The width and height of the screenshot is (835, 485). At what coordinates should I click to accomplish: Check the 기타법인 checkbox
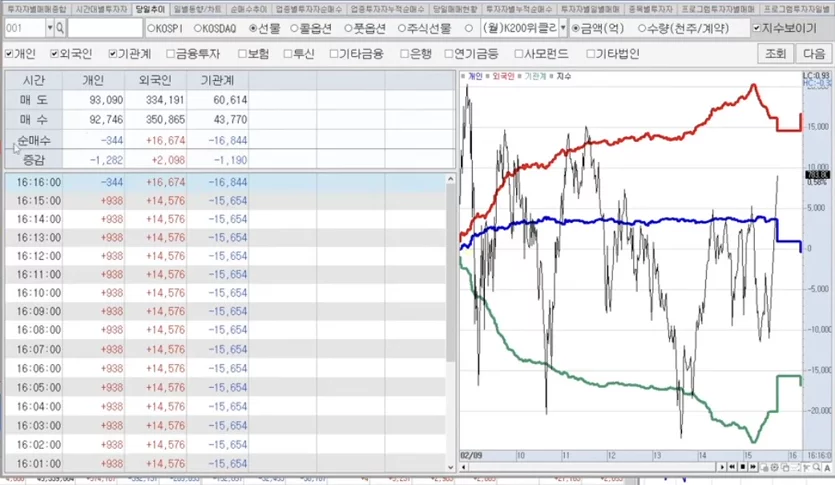click(590, 53)
